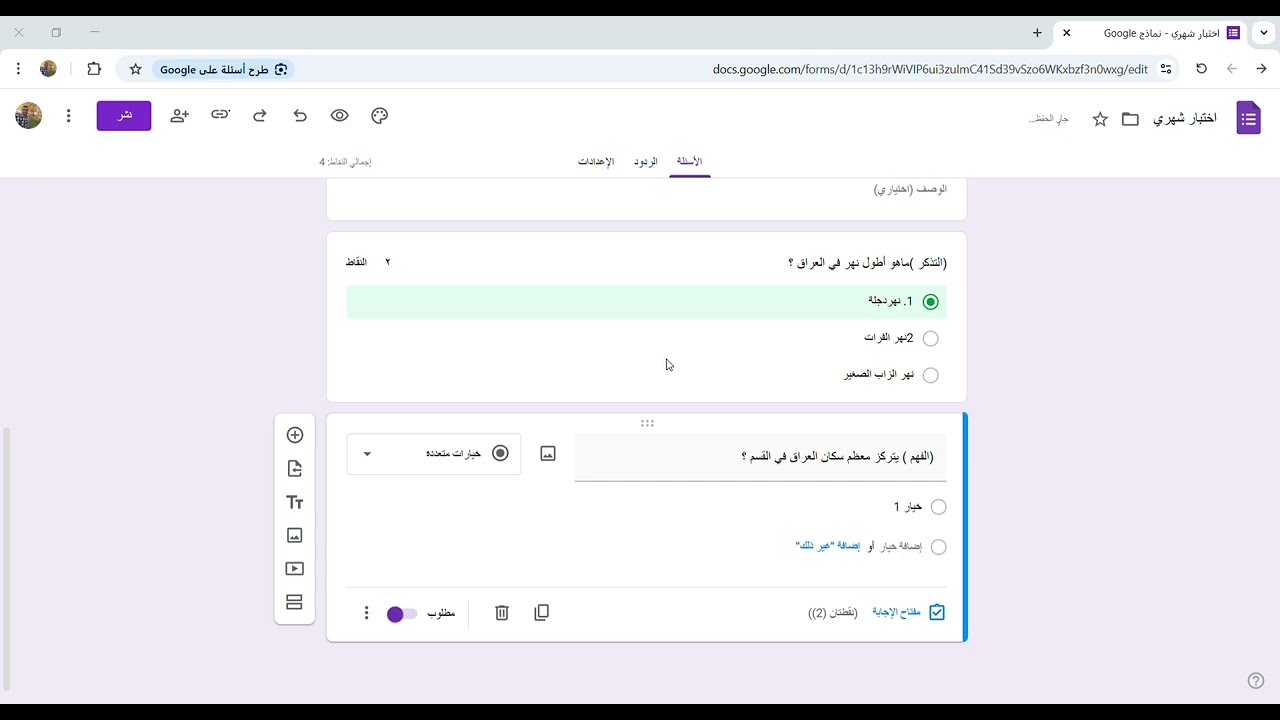Copy the responder link icon
Image resolution: width=1280 pixels, height=720 pixels.
pyautogui.click(x=220, y=115)
